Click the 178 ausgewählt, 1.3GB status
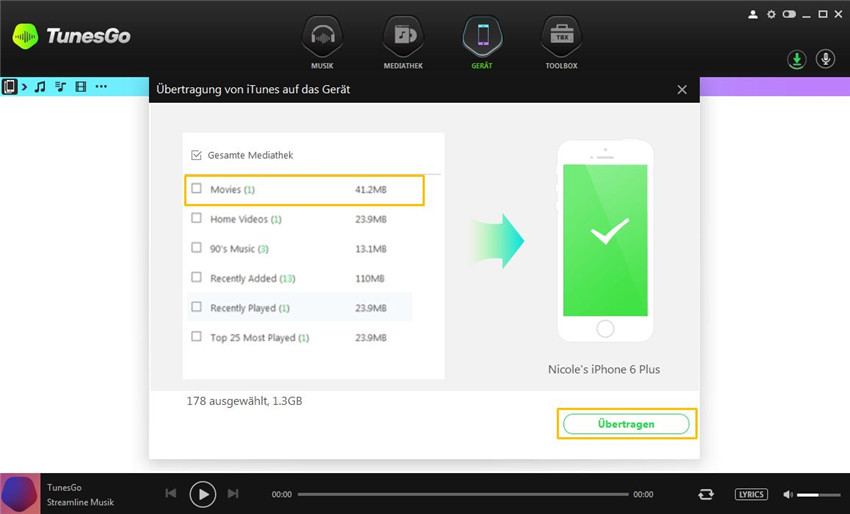The image size is (850, 514). (x=244, y=401)
